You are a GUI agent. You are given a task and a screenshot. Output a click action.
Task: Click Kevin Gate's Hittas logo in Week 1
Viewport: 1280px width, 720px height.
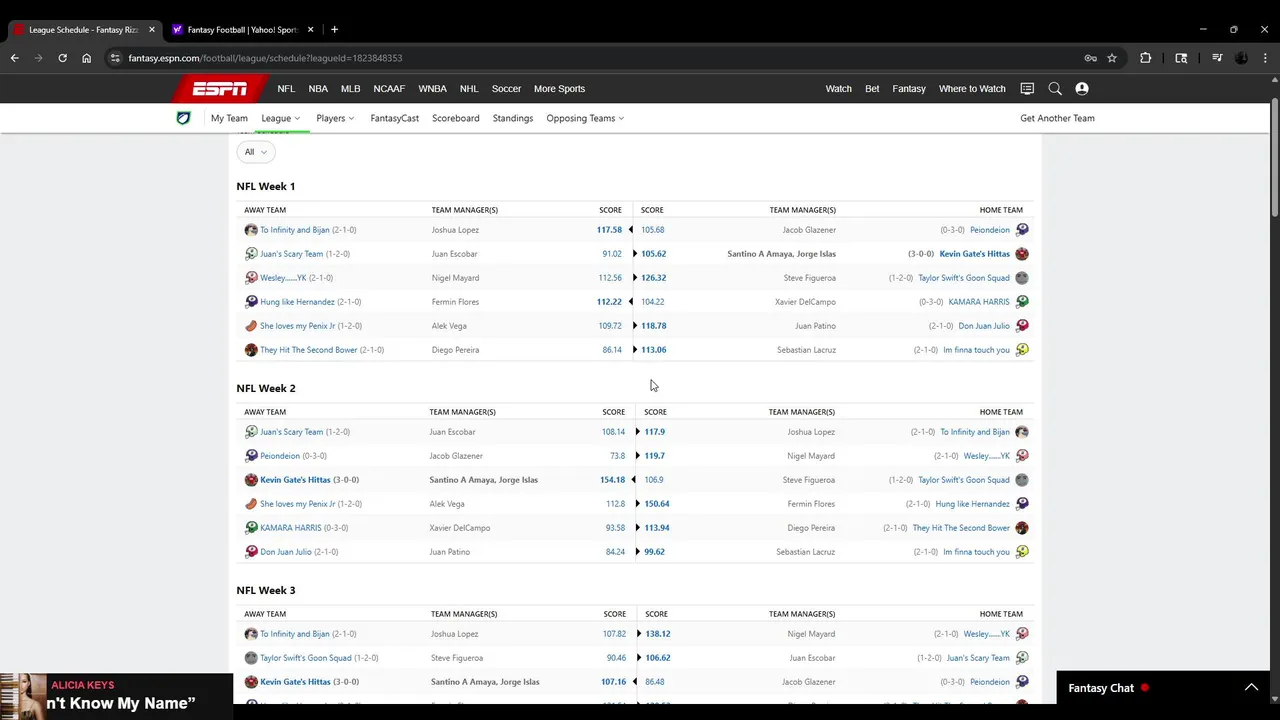[x=1022, y=254]
